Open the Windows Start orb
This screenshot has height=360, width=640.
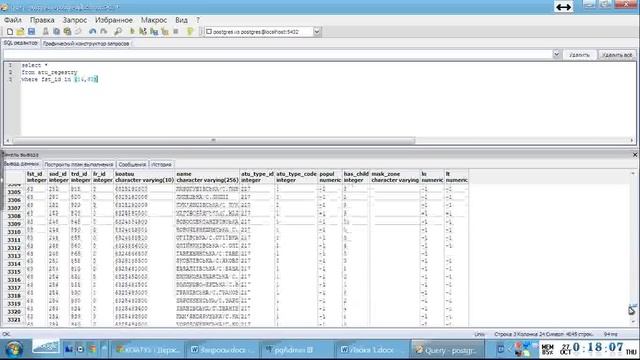click(x=13, y=349)
